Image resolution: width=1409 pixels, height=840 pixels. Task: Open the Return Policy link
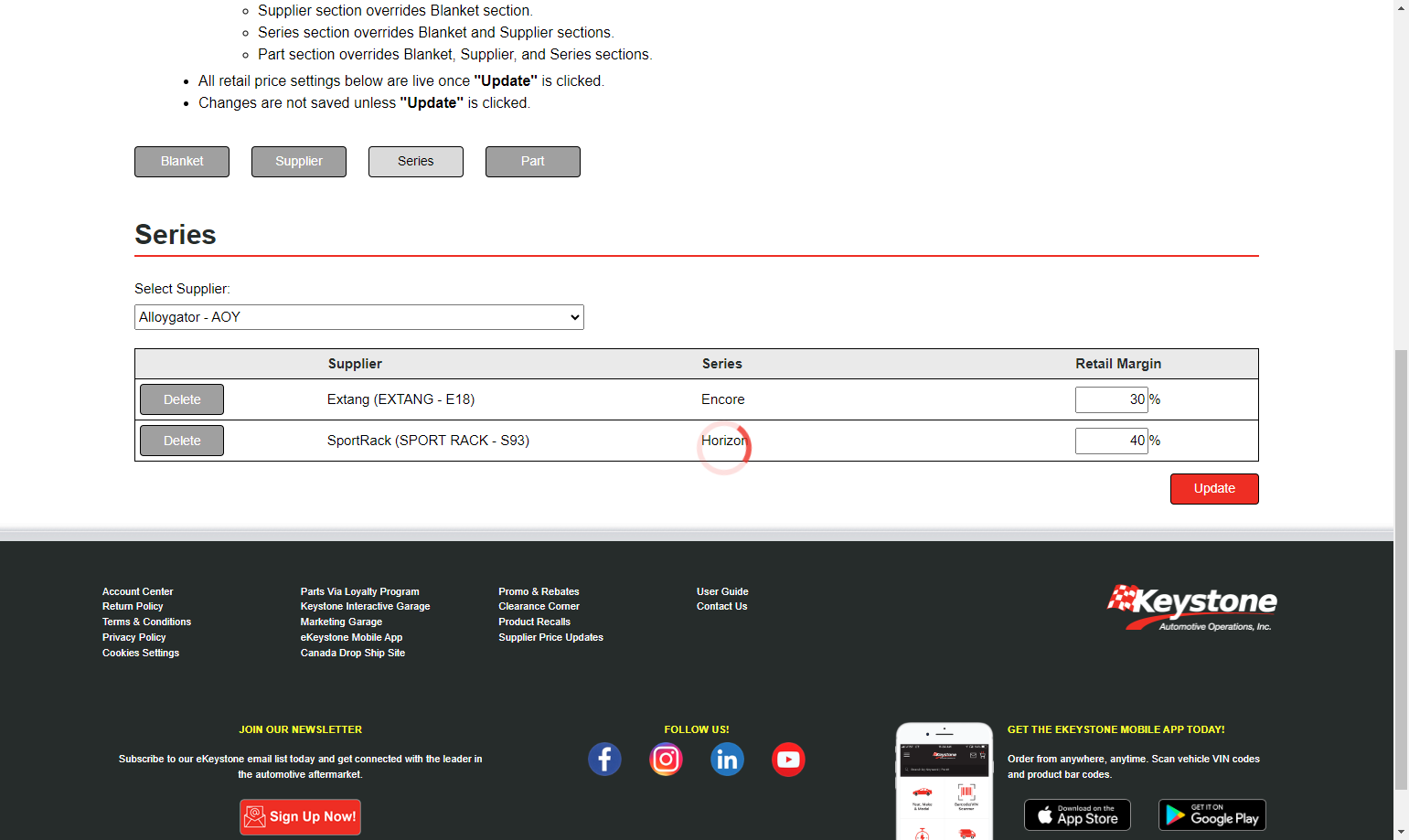pyautogui.click(x=133, y=607)
